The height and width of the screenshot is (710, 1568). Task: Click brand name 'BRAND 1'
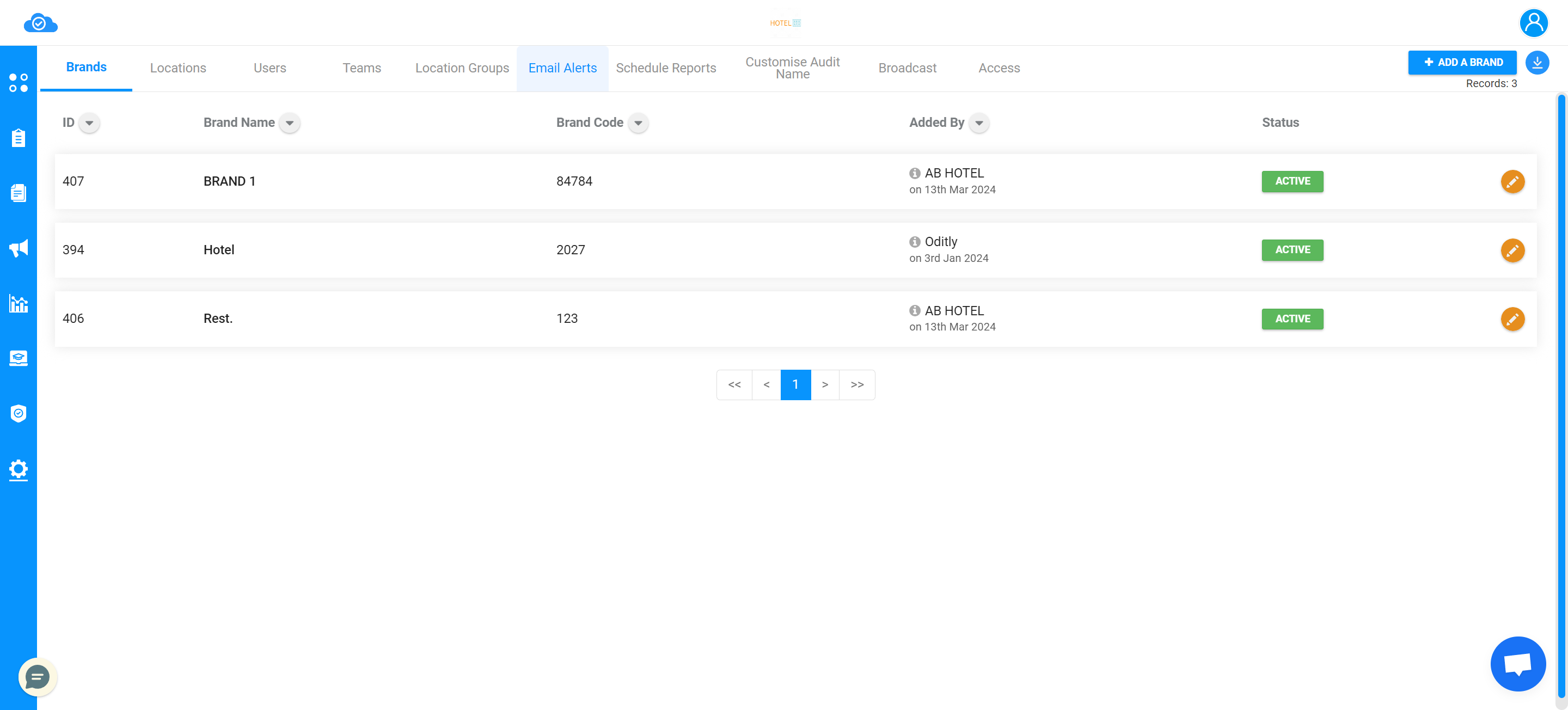click(229, 181)
